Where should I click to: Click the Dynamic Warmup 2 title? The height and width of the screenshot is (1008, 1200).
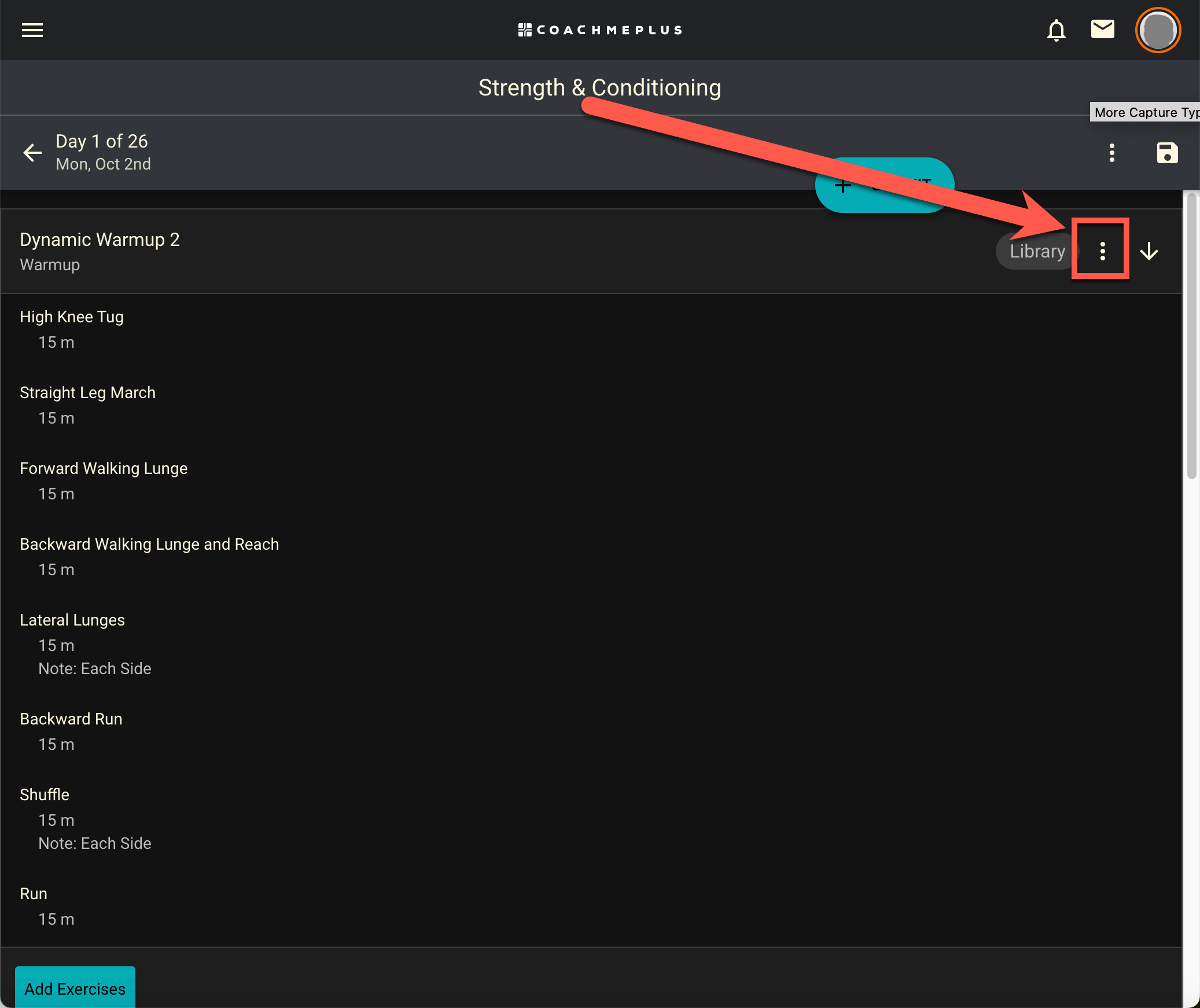pos(100,240)
